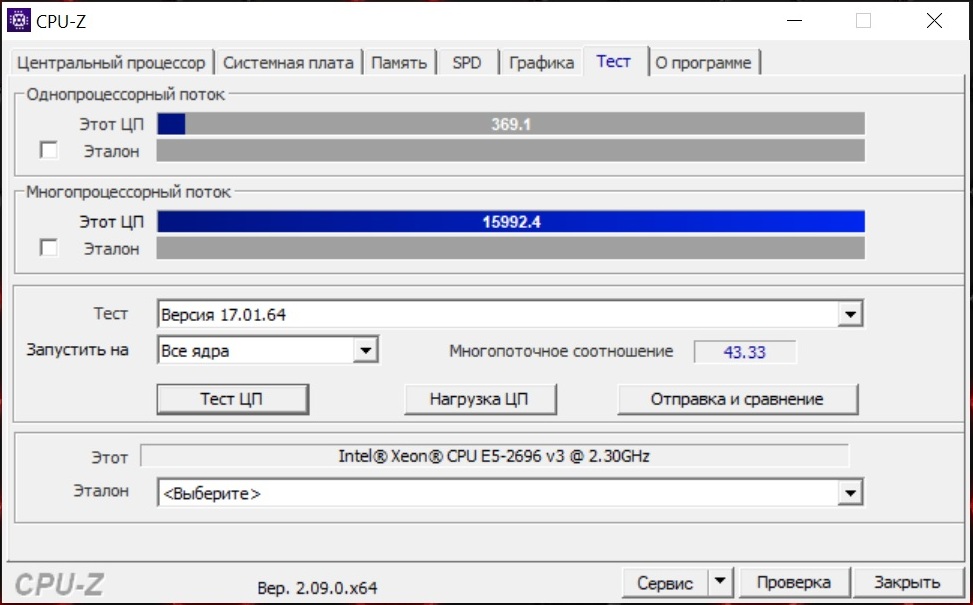Select the Тест tab
Screen dimensions: 973x605
coord(614,61)
